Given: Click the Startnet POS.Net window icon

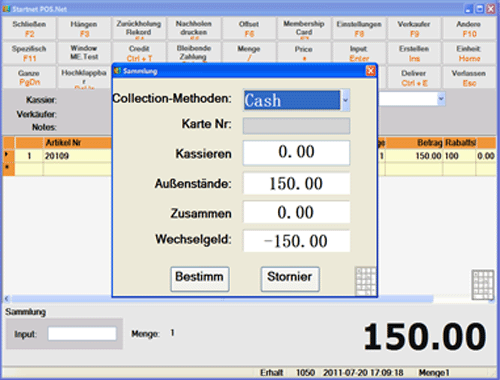Looking at the screenshot, I should tap(6, 9).
